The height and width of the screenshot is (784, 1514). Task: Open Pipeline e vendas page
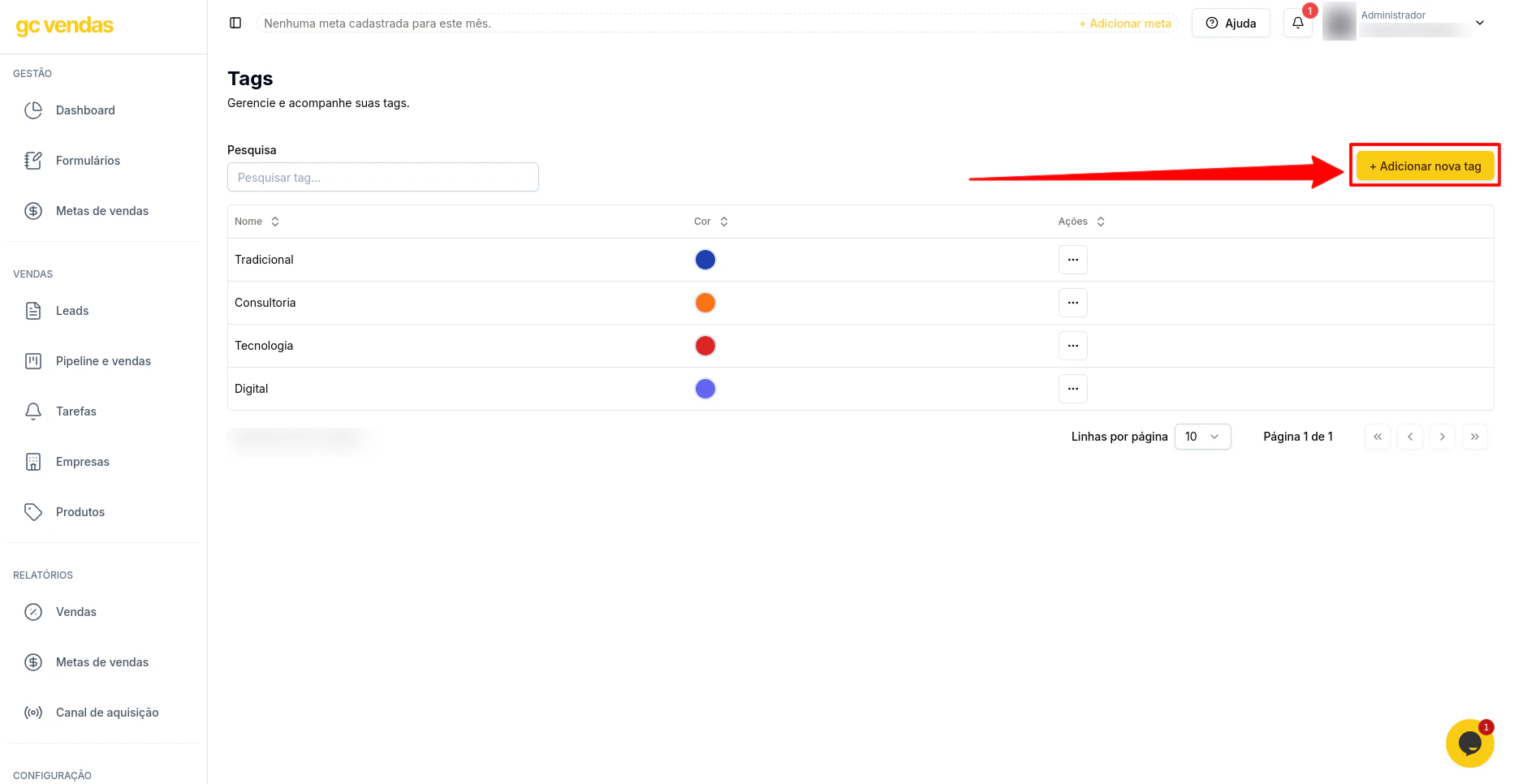(103, 361)
